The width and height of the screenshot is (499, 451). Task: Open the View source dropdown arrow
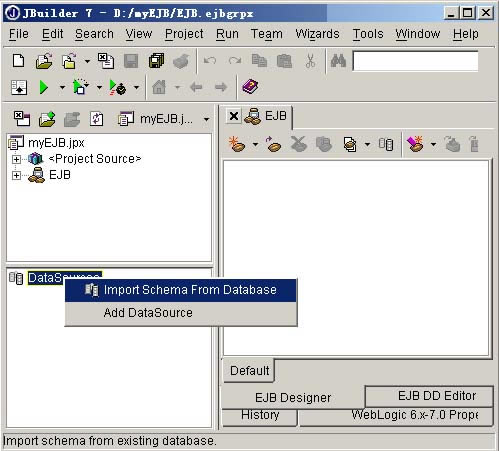pos(367,144)
